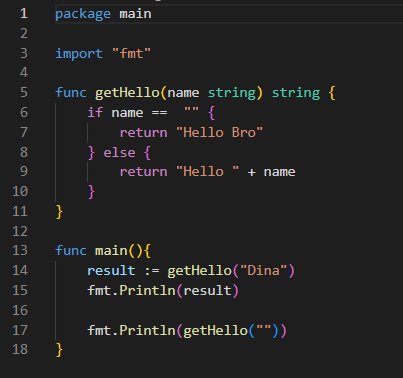Click the 'if' keyword on line 6

pyautogui.click(x=95, y=112)
